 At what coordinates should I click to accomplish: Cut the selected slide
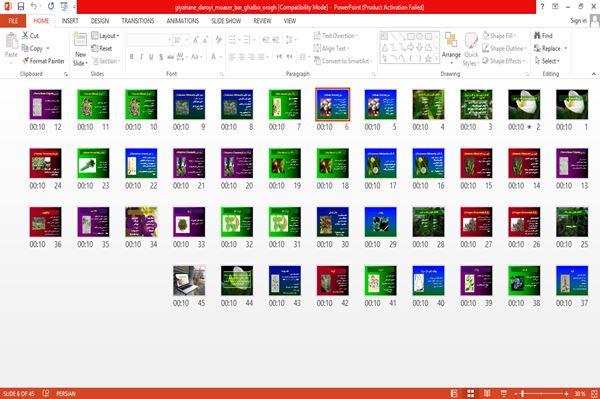pos(30,36)
